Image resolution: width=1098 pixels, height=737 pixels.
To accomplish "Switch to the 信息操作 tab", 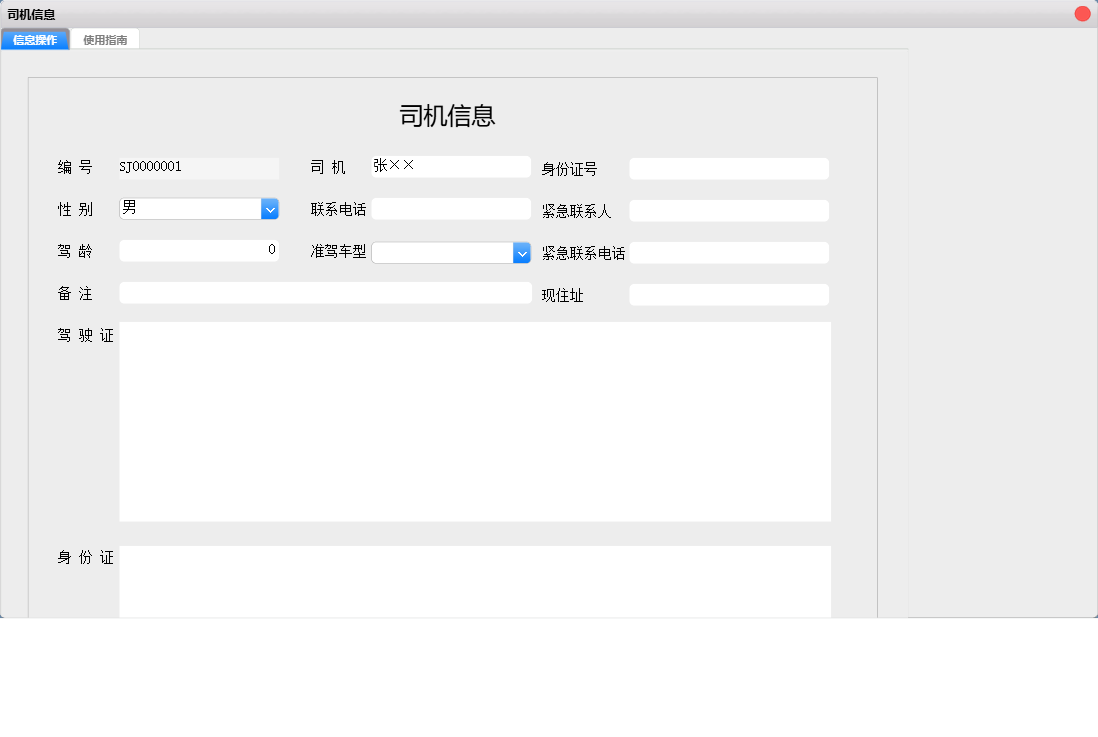I will coord(35,40).
